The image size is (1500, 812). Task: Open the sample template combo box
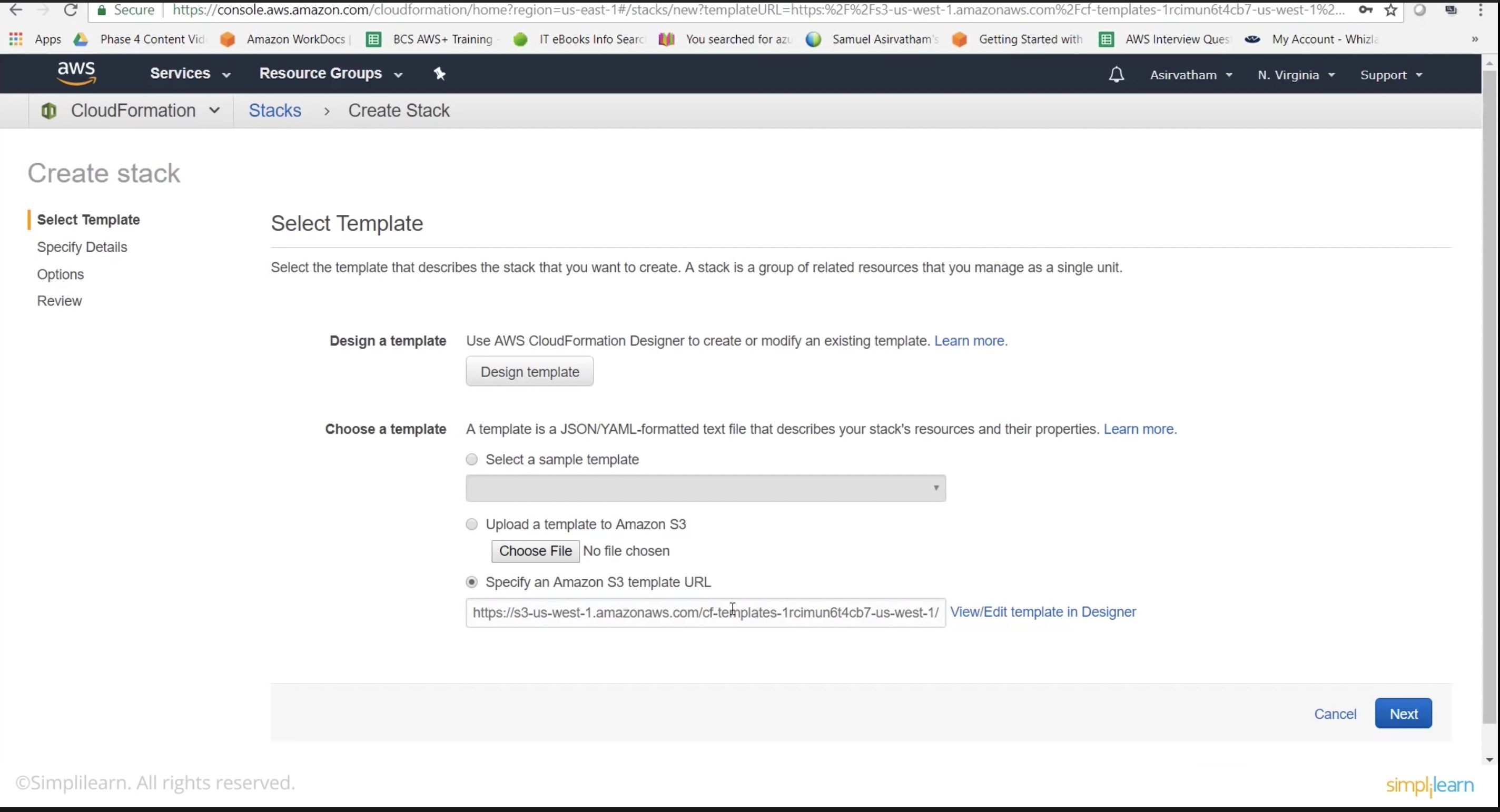coord(705,488)
